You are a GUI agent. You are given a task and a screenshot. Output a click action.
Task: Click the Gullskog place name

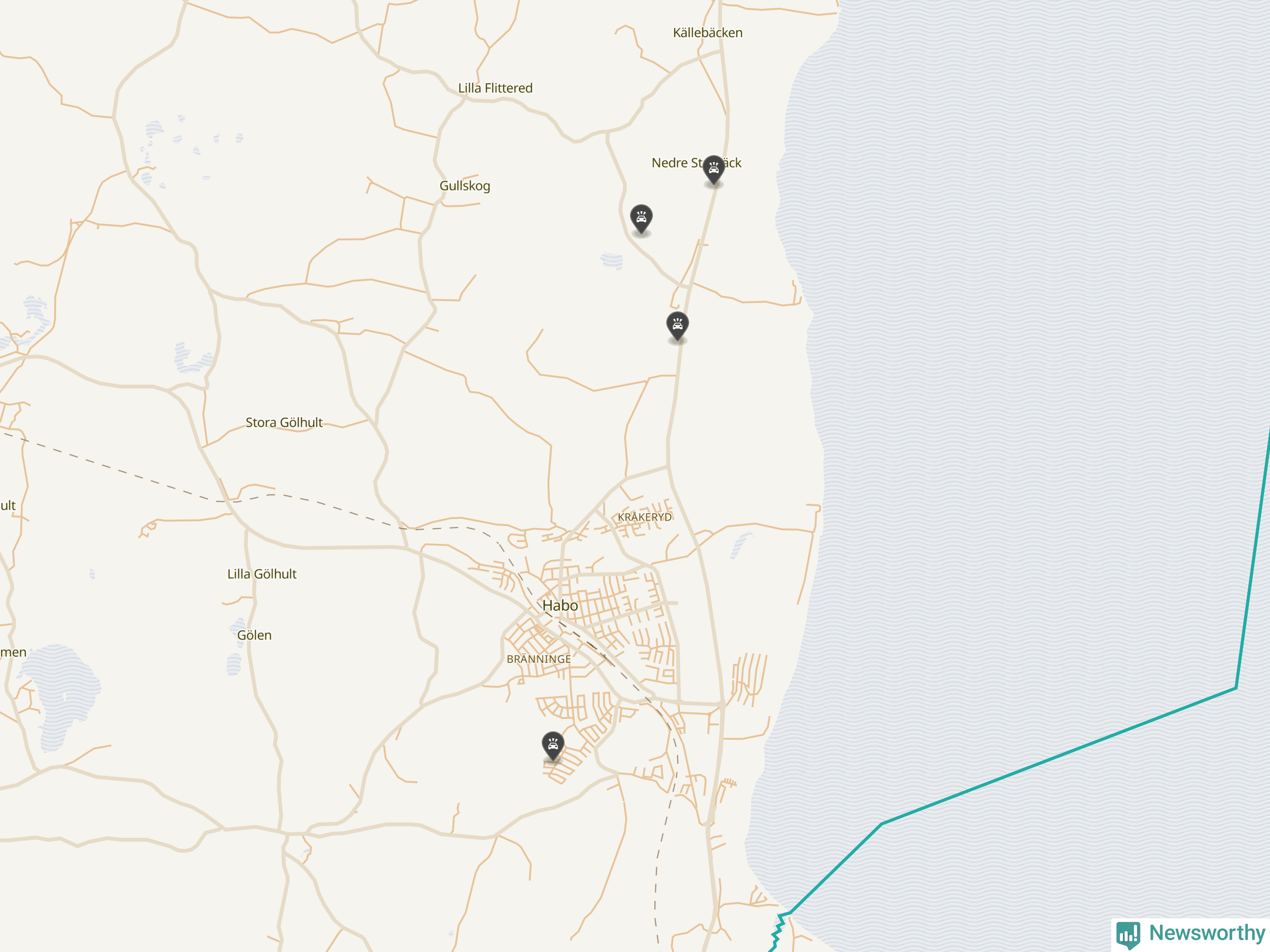(x=464, y=186)
